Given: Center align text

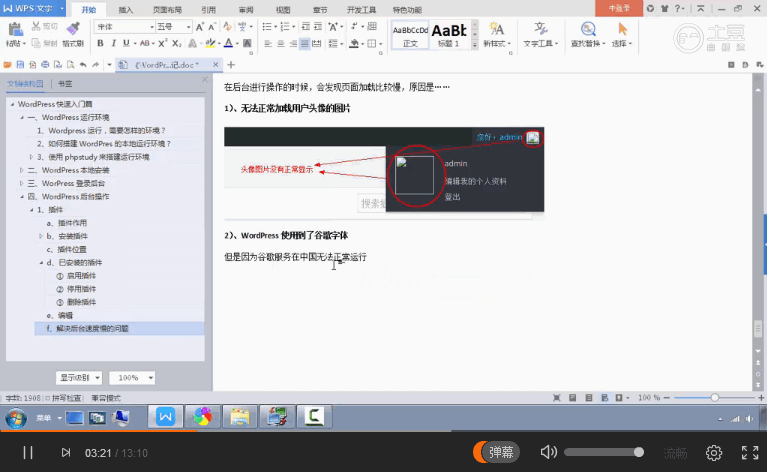Looking at the screenshot, I should [280, 44].
